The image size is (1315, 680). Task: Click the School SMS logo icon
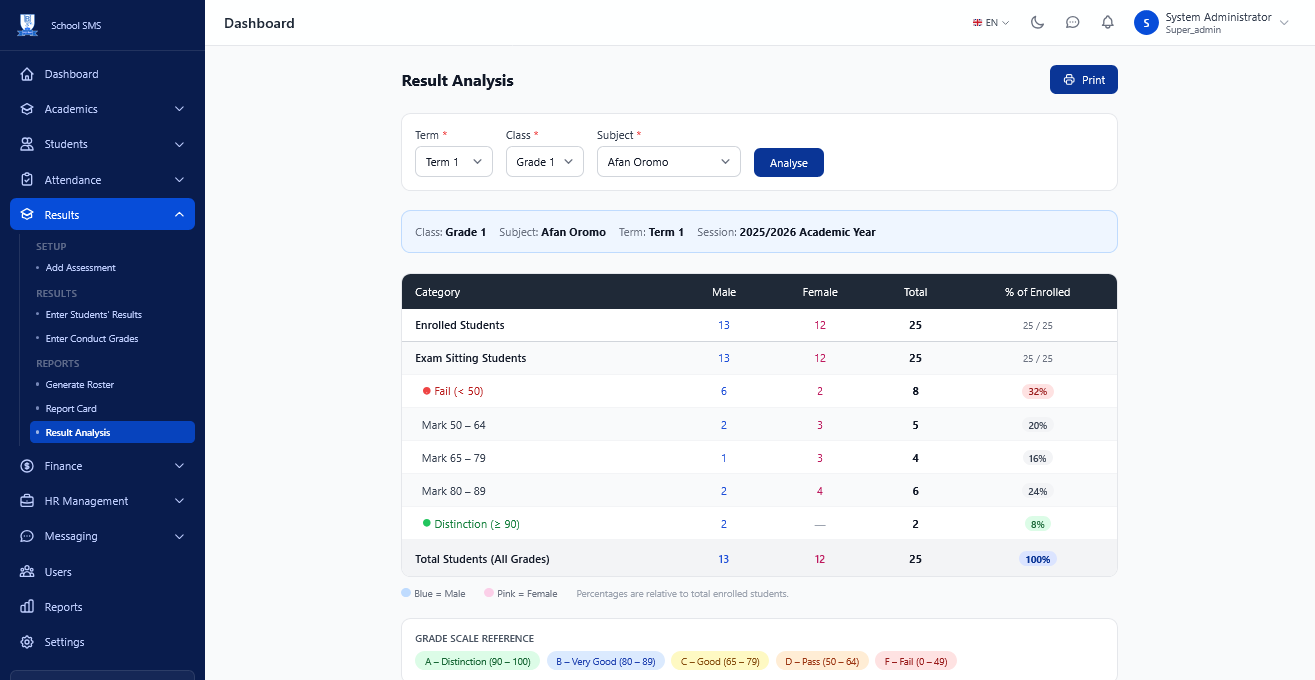pos(27,24)
